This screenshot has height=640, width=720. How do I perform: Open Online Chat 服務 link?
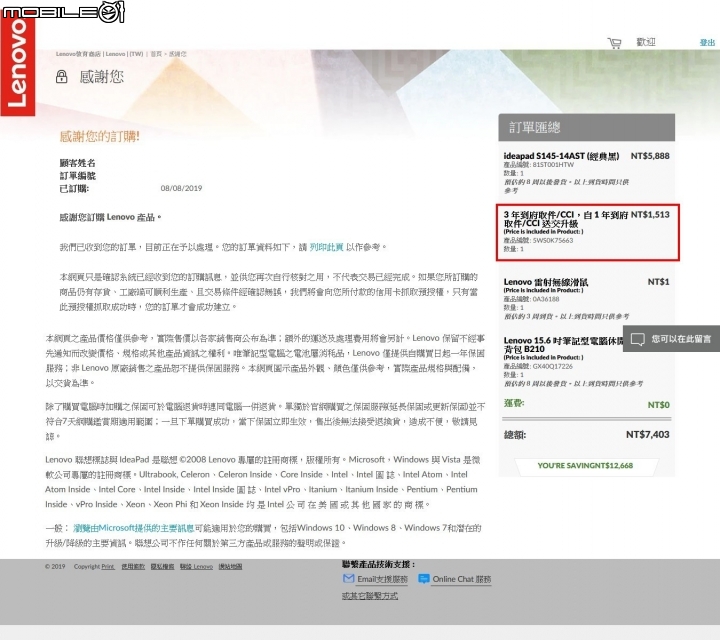pos(461,579)
